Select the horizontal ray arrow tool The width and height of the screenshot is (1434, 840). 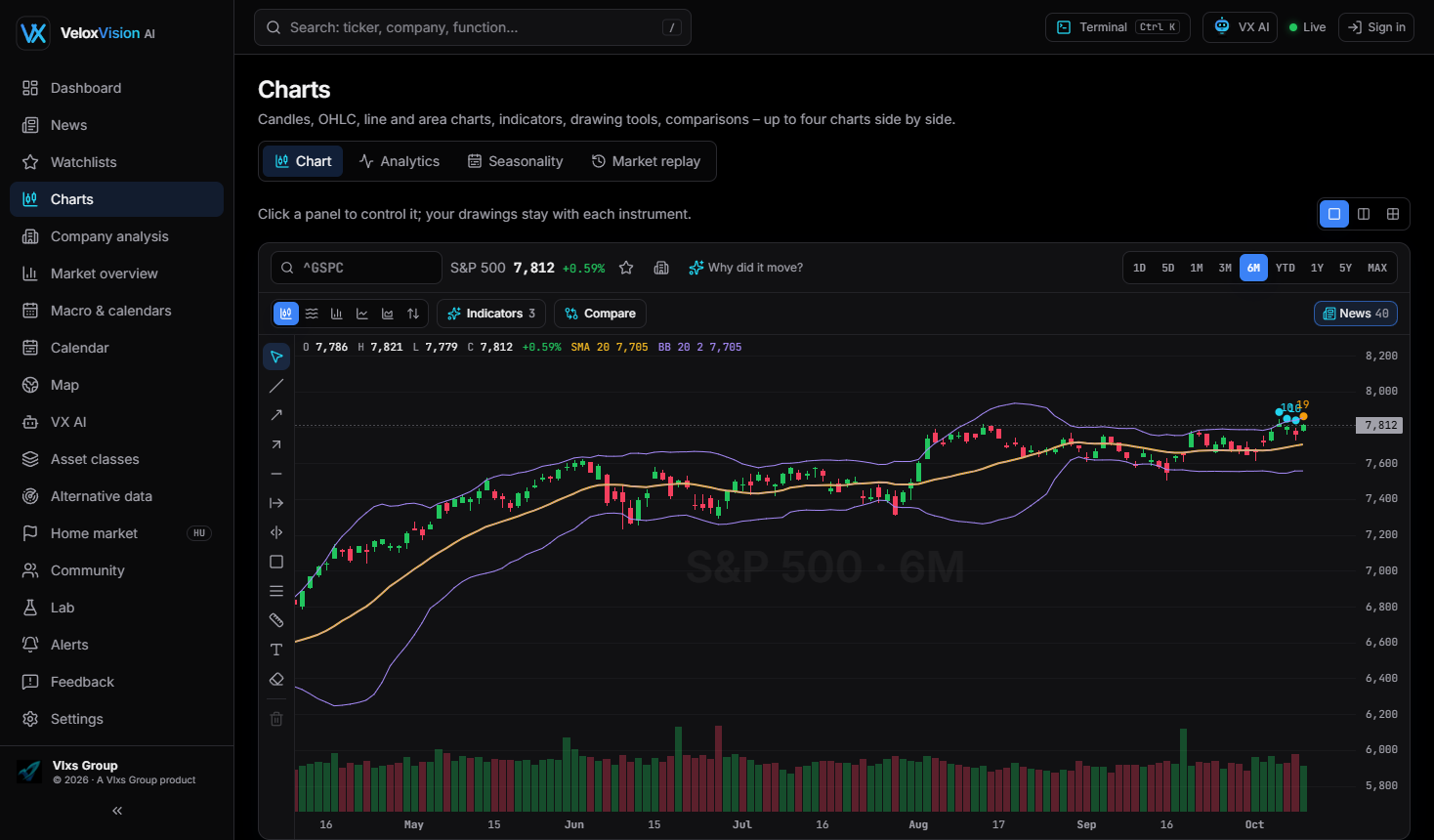tap(276, 503)
